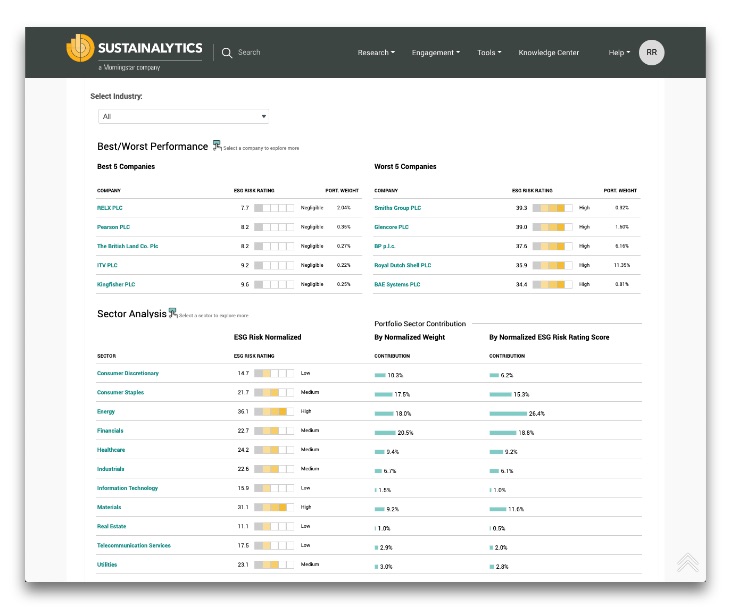Screen dimensions: 730x612
Task: Select the Healthcare sector
Action: coord(111,450)
